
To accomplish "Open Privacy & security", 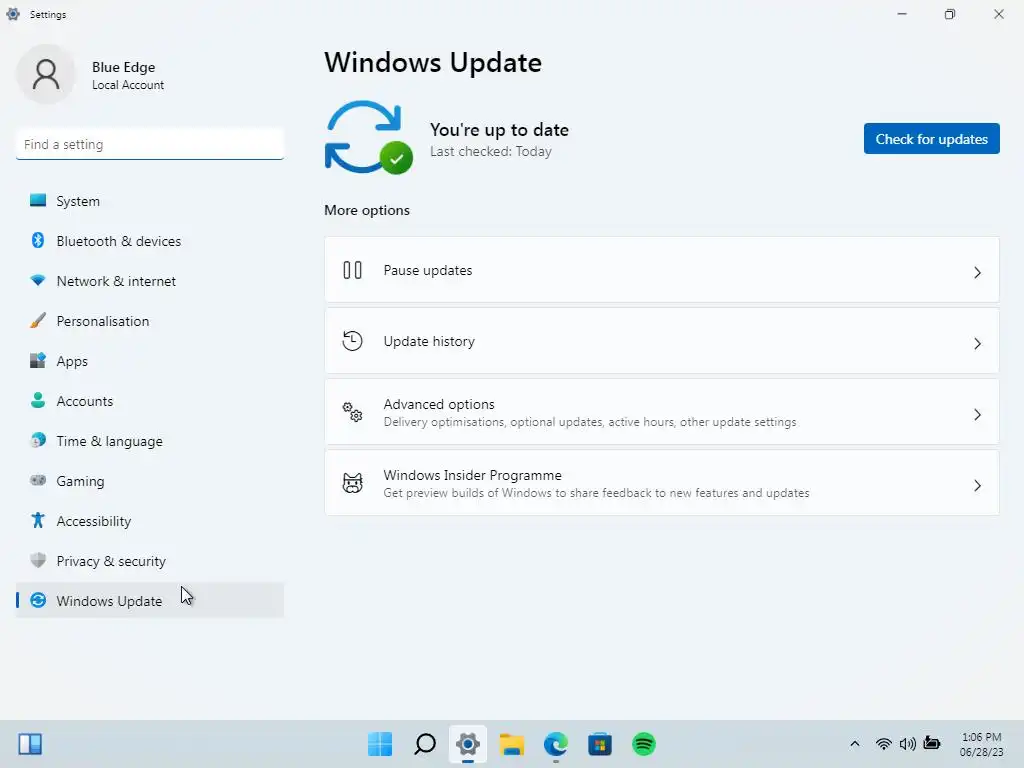I will pyautogui.click(x=150, y=560).
